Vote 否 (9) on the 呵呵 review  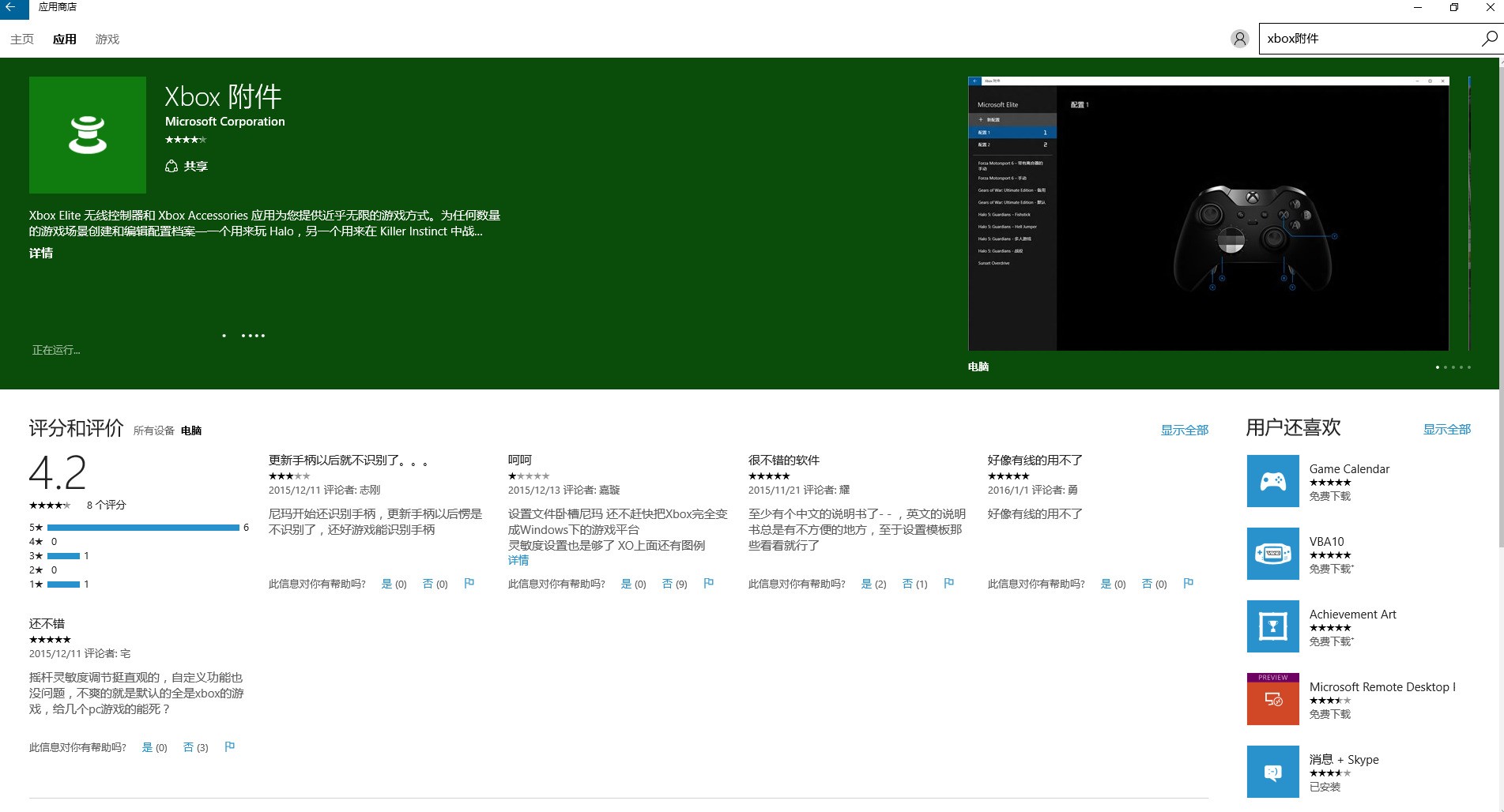click(674, 584)
